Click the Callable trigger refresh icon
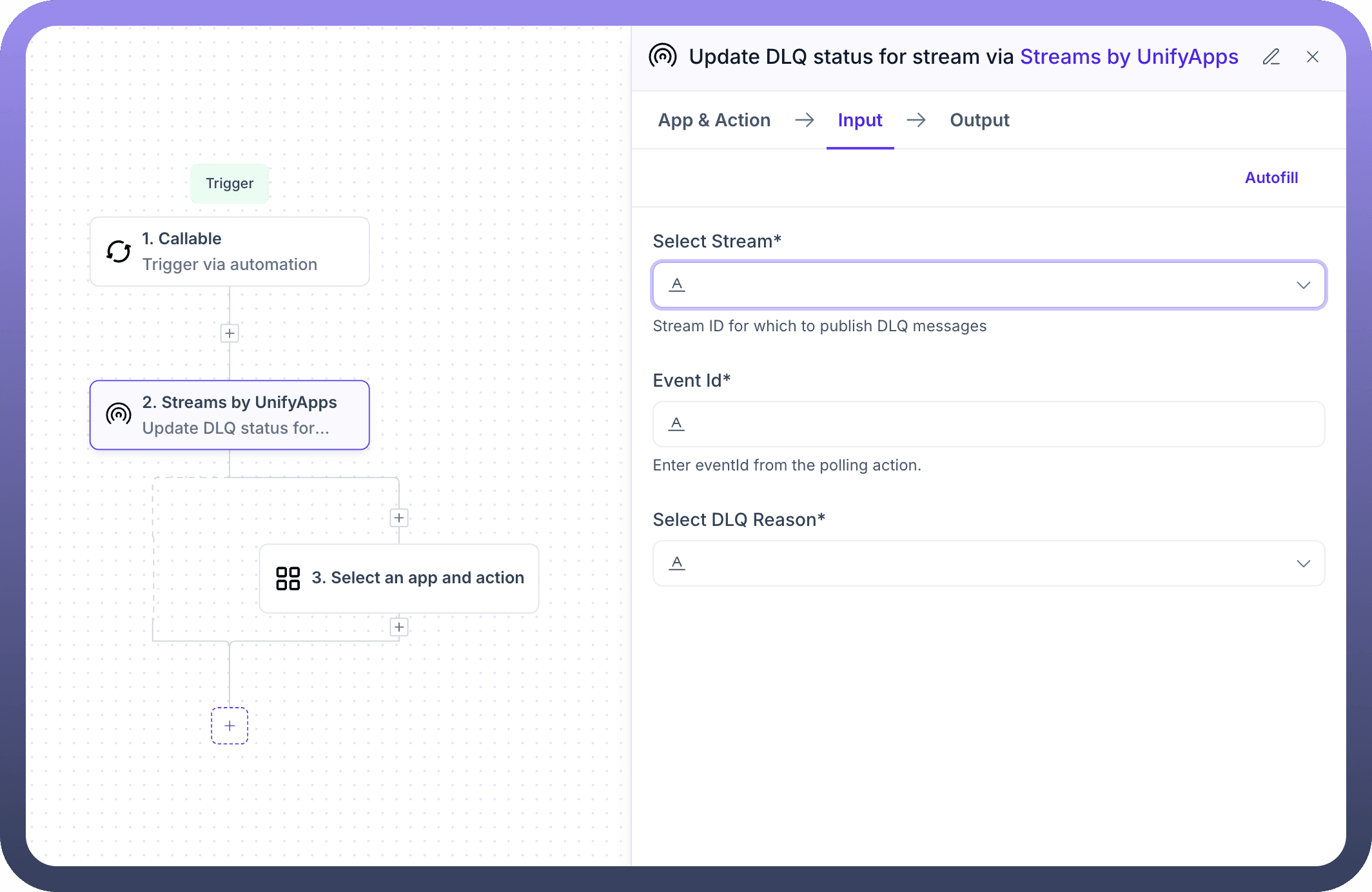Image resolution: width=1372 pixels, height=892 pixels. [119, 251]
